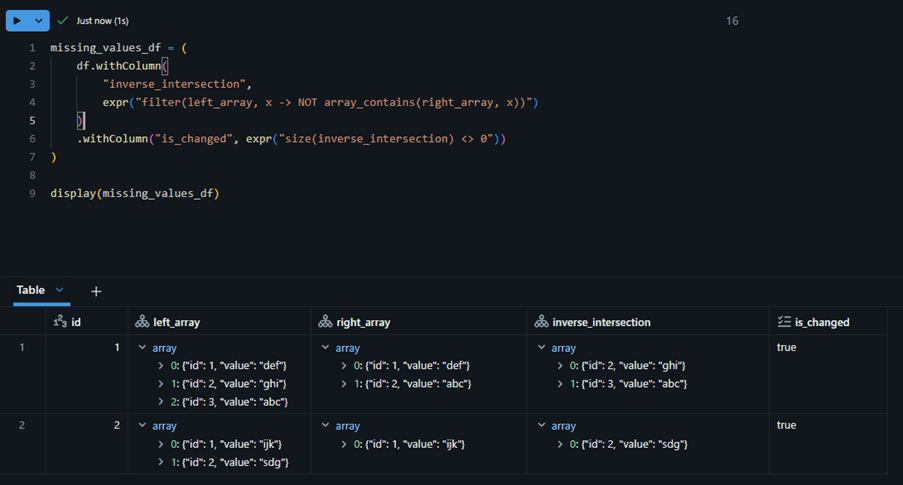Run the notebook cell with play button

click(17, 20)
